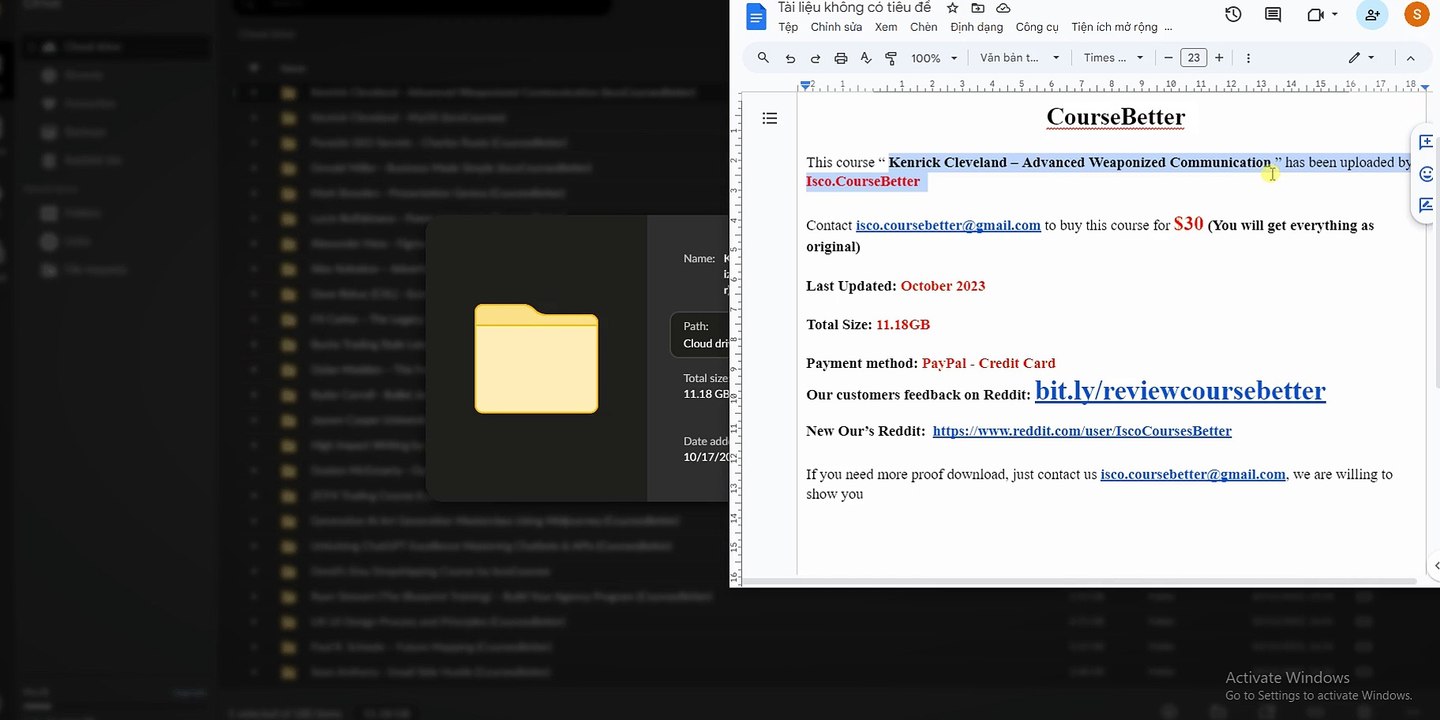
Task: Redo the action in Docs toolbar
Action: tap(816, 58)
